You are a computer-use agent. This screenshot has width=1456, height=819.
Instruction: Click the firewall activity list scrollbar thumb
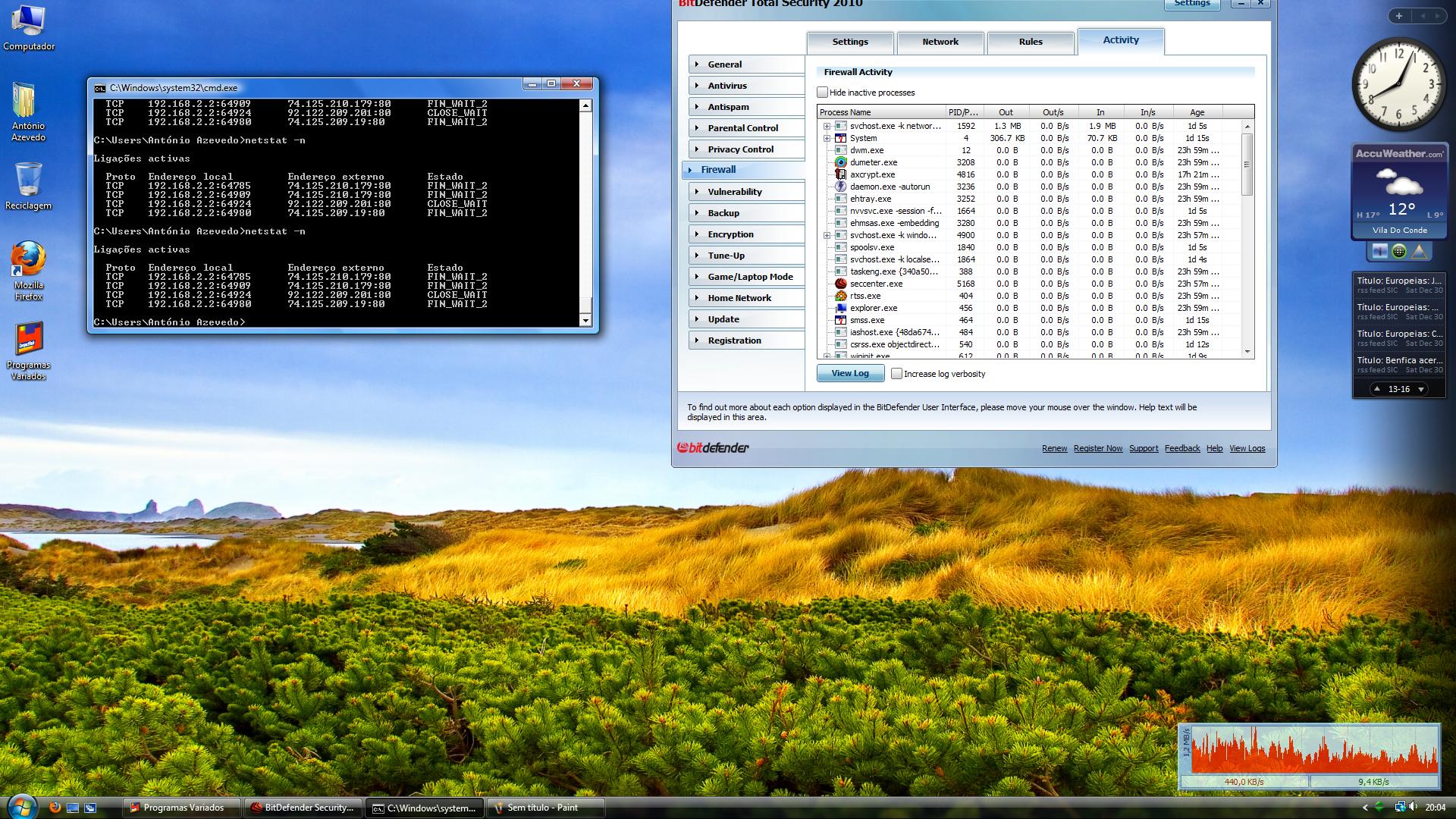point(1247,164)
